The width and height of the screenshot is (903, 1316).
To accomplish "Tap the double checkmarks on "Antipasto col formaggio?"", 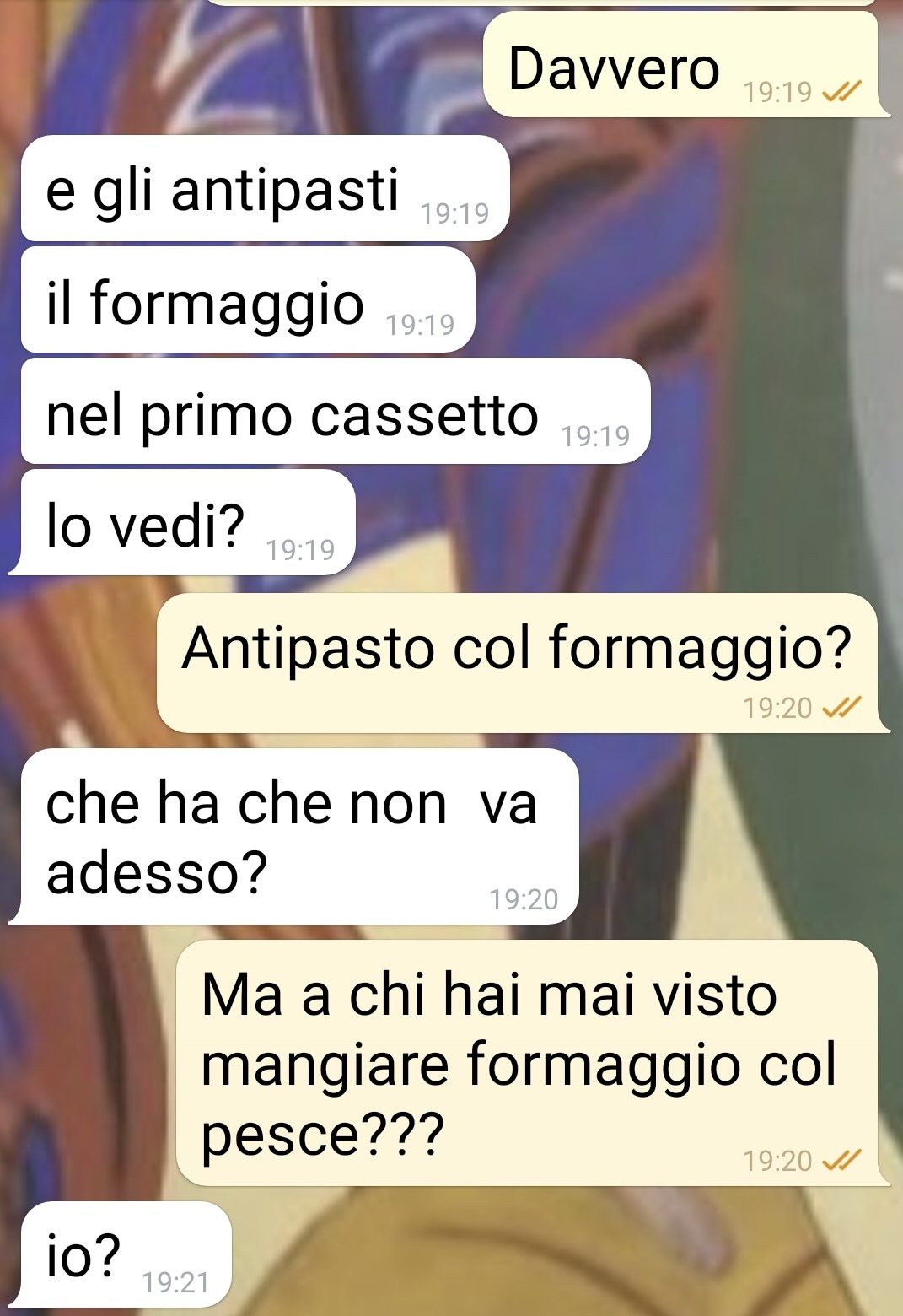I will [841, 707].
